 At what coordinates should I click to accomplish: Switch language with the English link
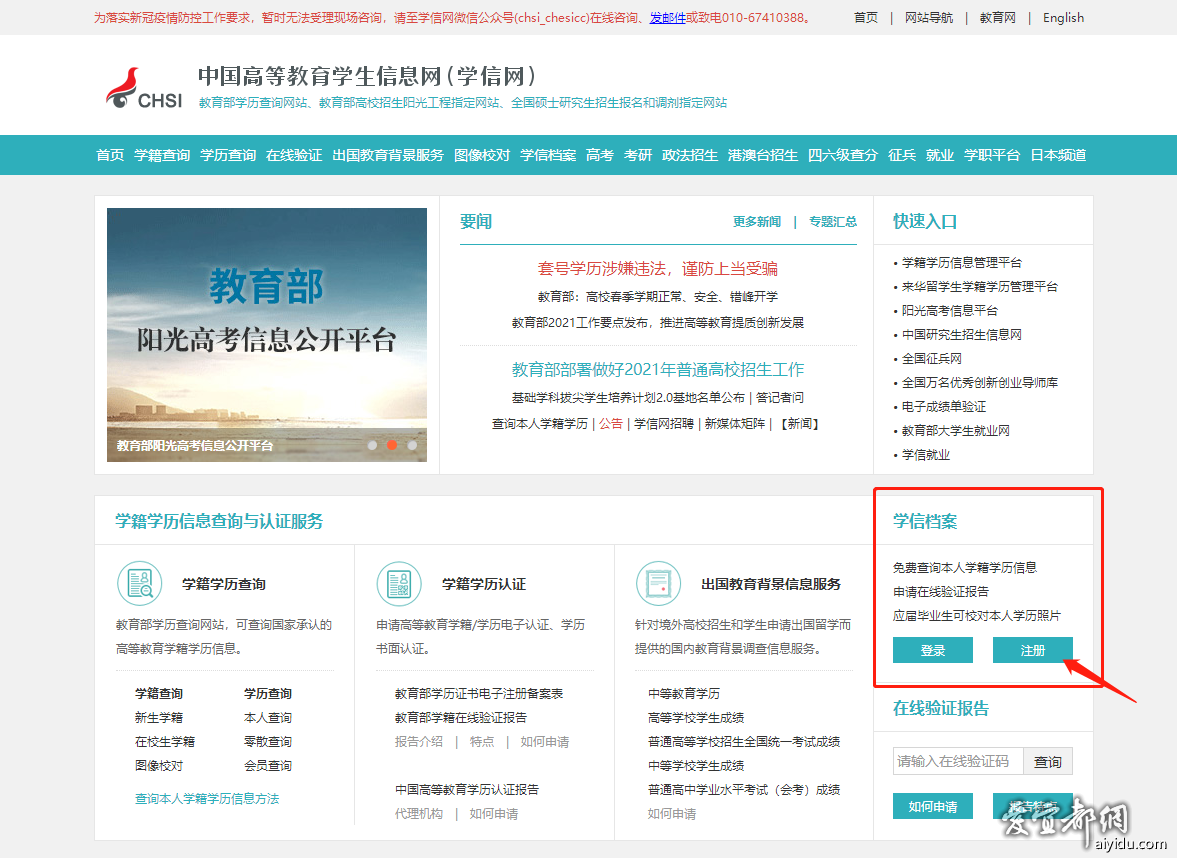(1063, 18)
